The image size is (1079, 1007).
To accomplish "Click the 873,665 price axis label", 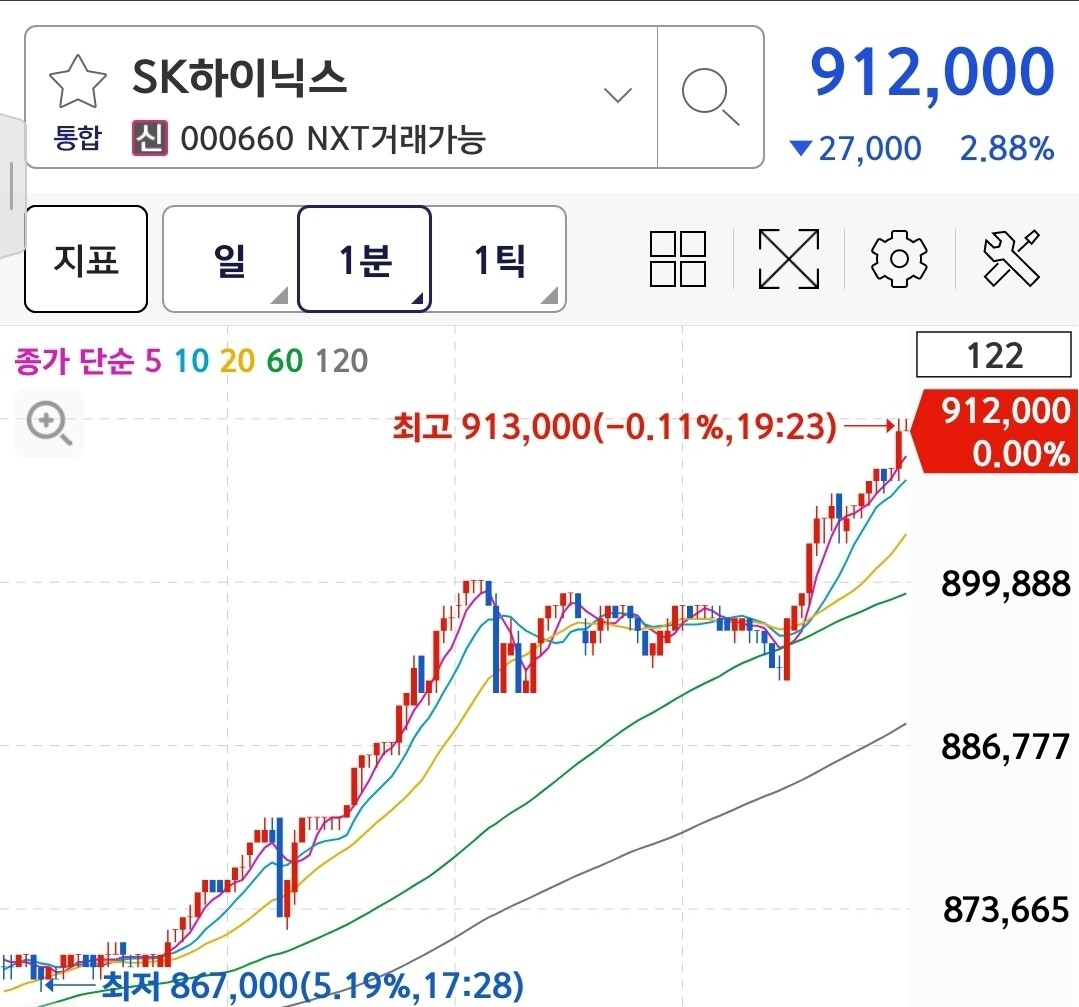I will tap(1006, 909).
